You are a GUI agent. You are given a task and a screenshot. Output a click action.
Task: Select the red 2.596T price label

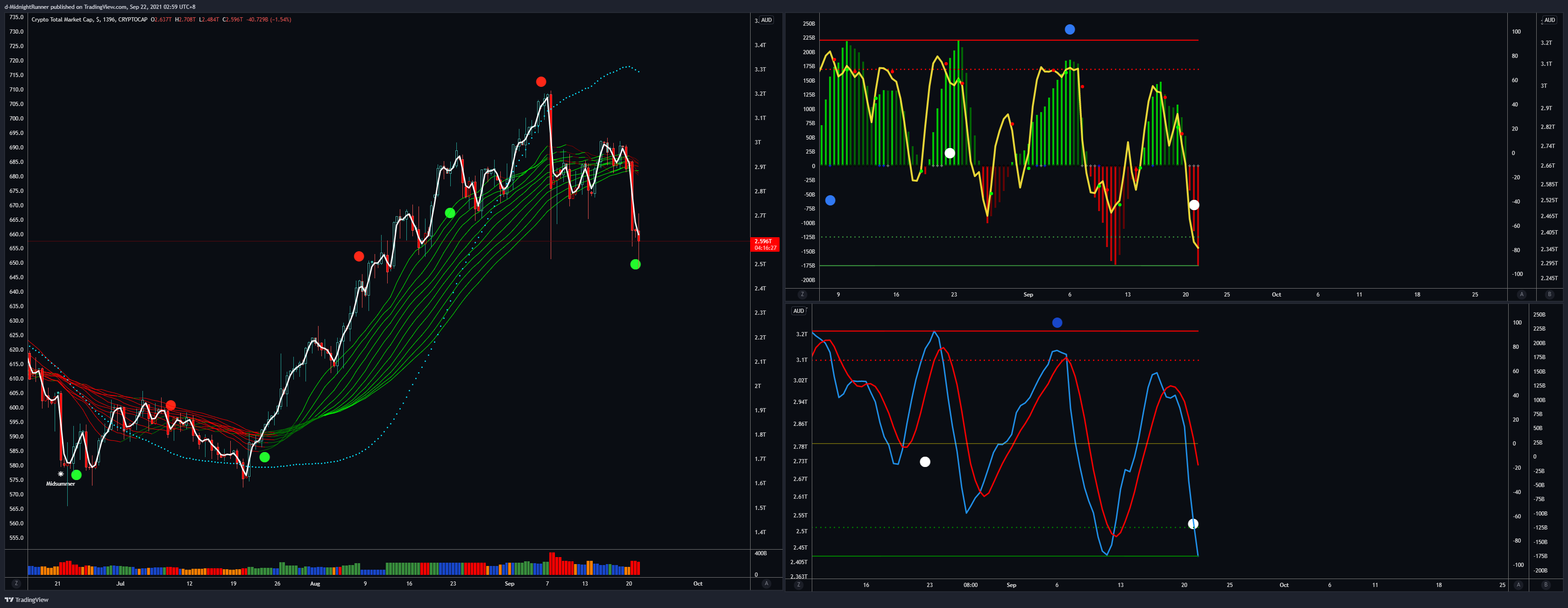[x=765, y=244]
